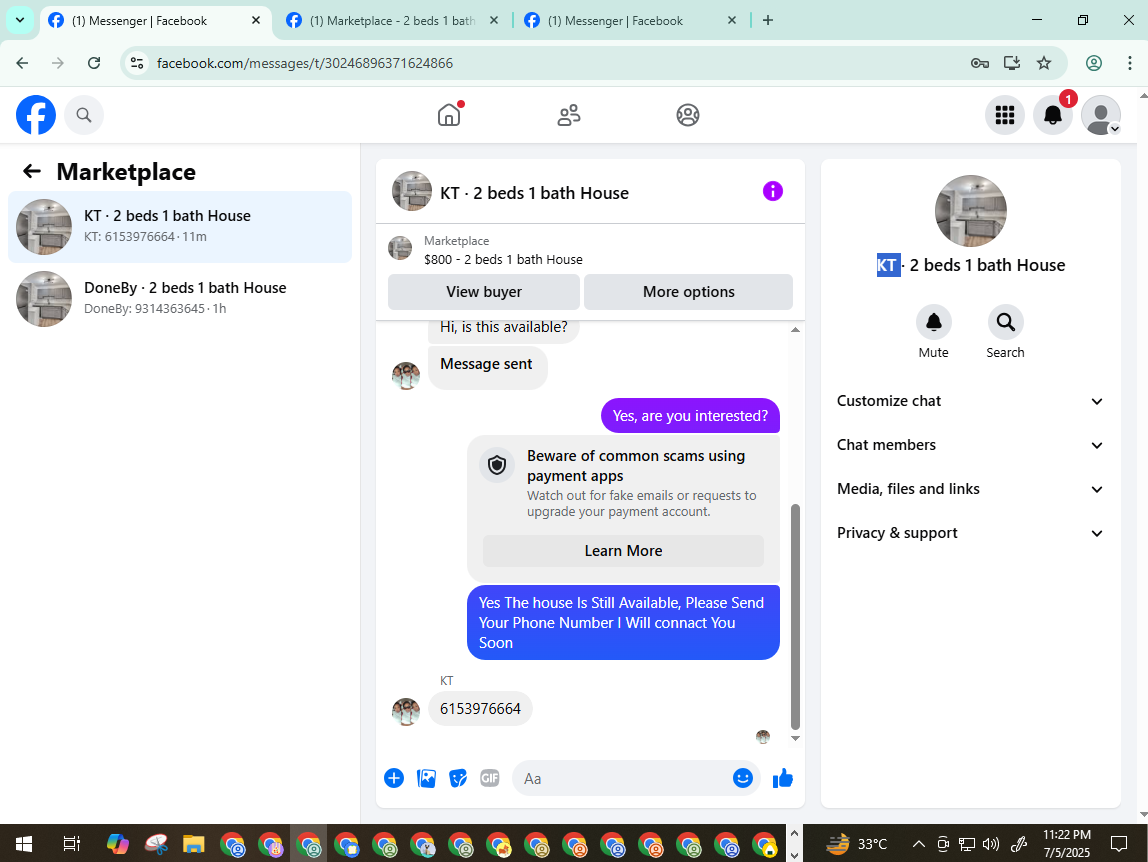The image size is (1148, 862).
Task: Click the chat header title KT · 2 beds 1 bath House
Action: tap(534, 193)
